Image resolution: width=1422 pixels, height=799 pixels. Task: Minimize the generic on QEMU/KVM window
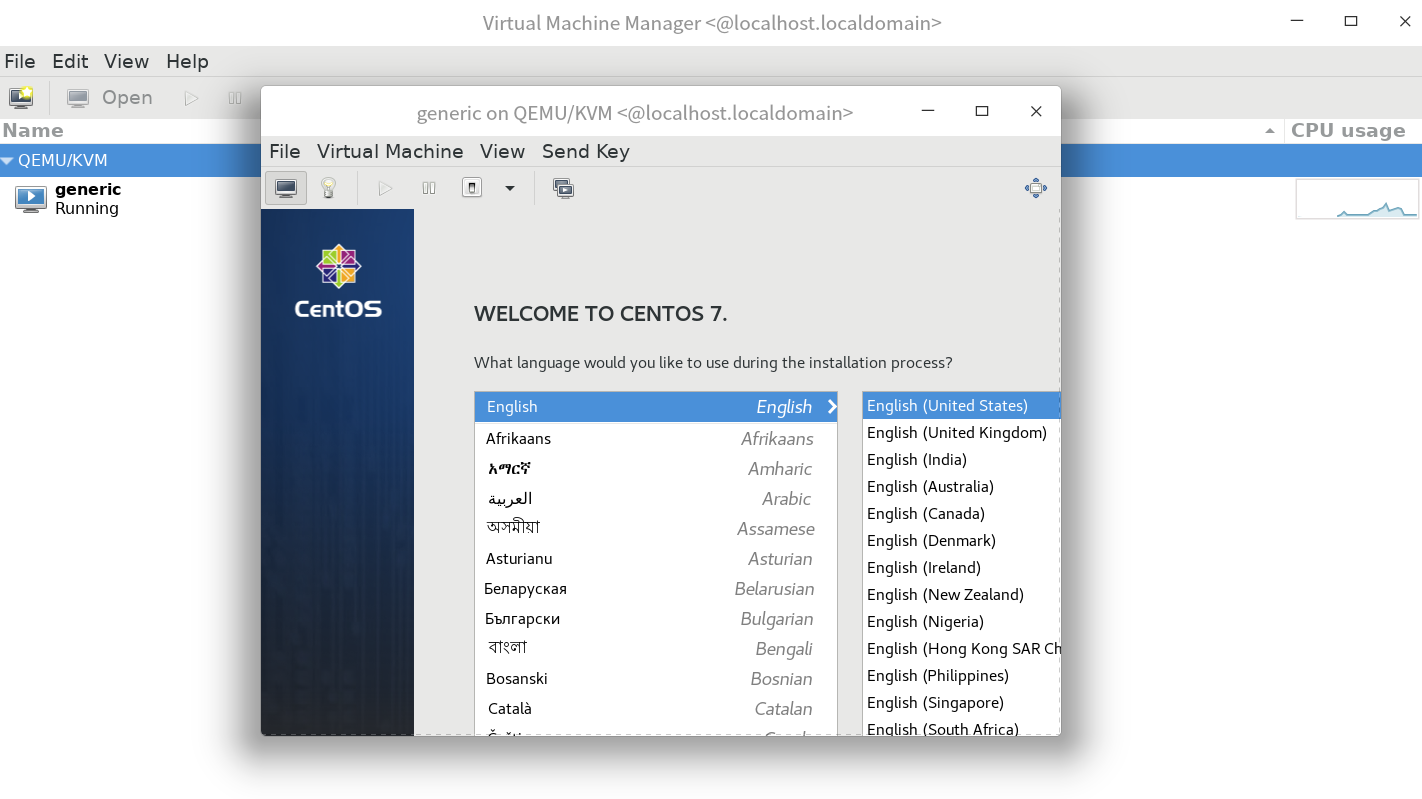928,112
